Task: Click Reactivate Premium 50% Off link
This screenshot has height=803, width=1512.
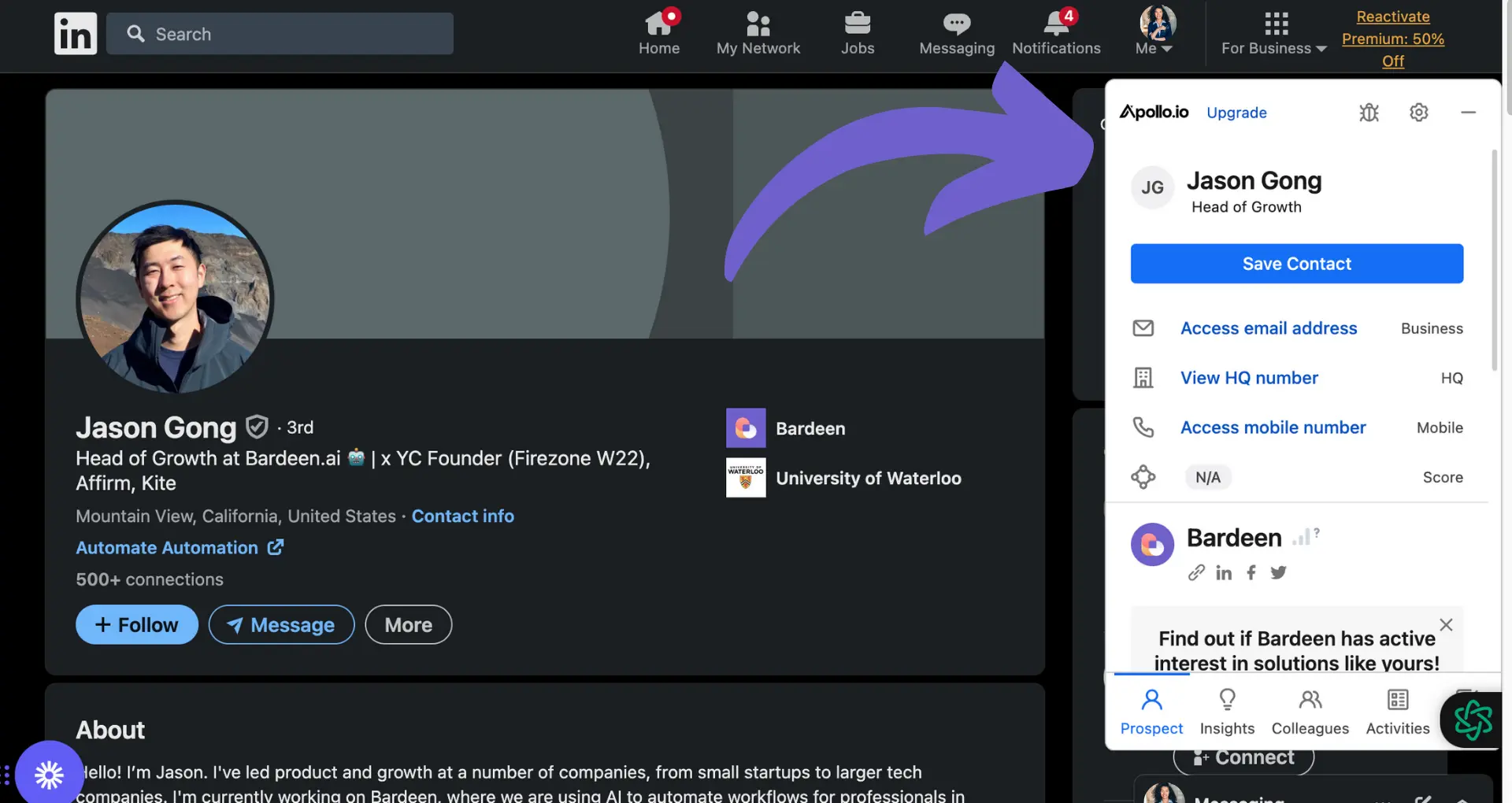Action: click(x=1392, y=39)
